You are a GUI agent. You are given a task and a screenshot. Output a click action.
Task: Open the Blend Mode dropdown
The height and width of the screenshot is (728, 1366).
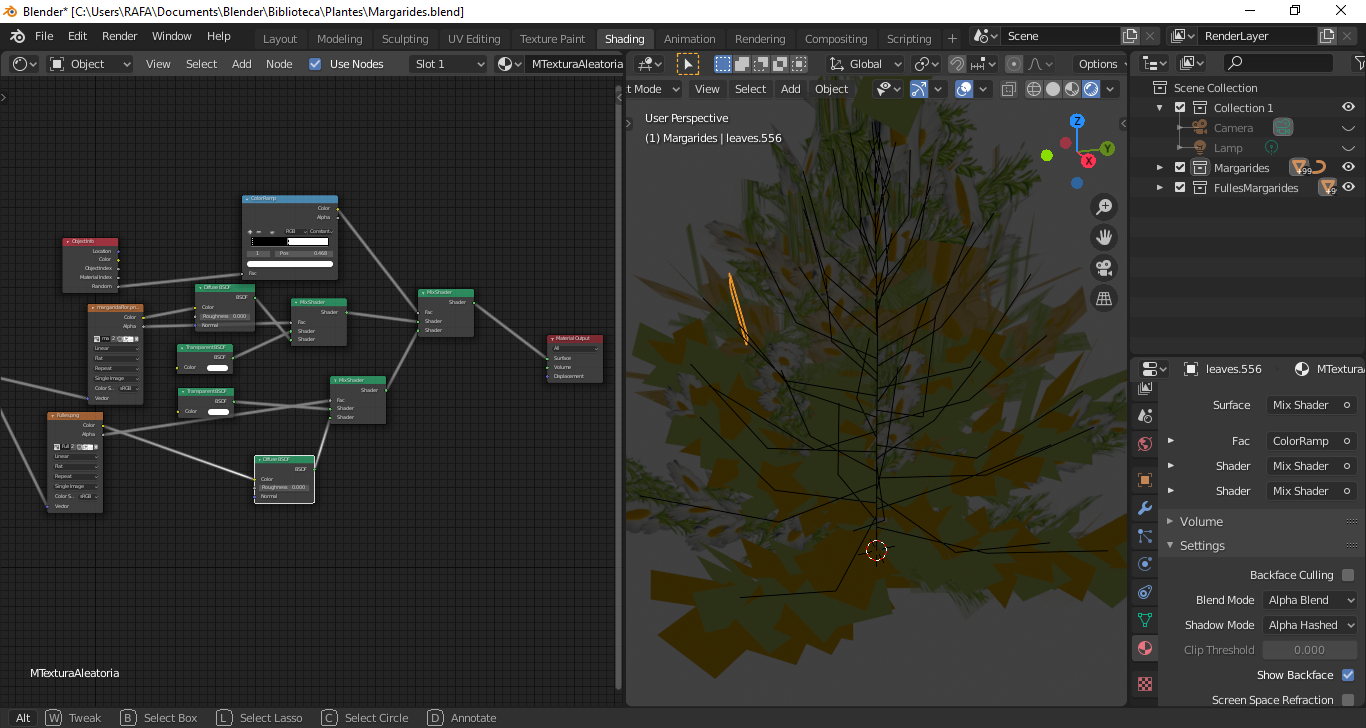coord(1310,600)
